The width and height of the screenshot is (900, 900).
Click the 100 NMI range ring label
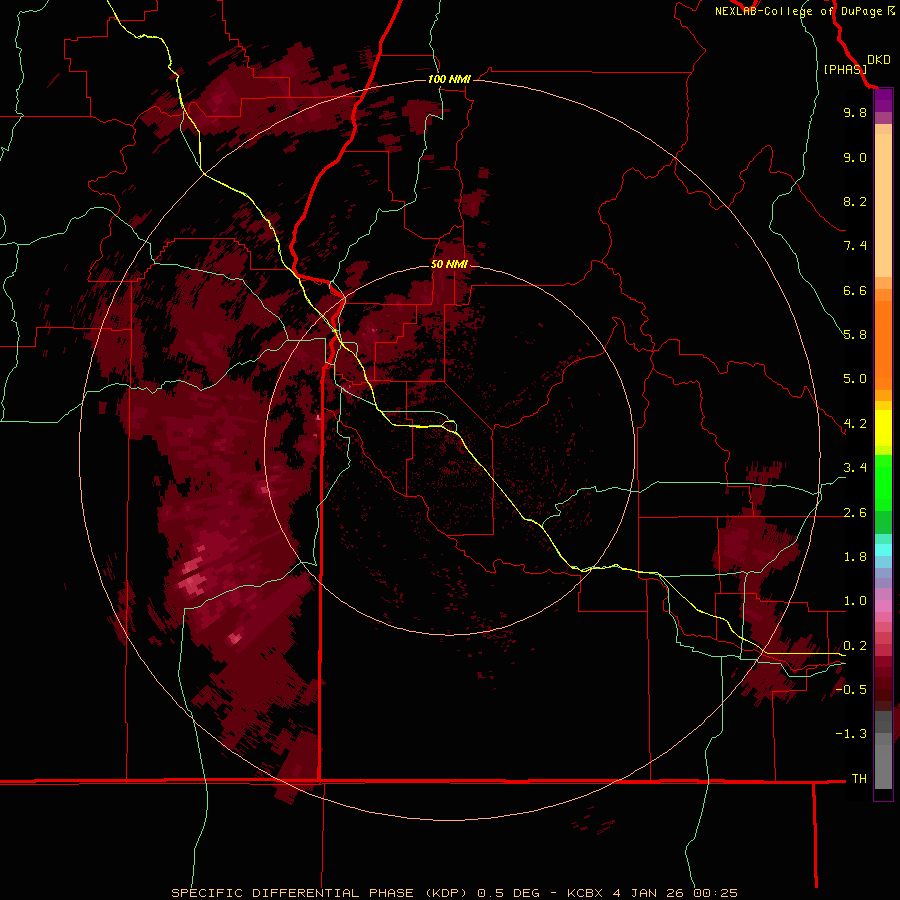click(449, 79)
